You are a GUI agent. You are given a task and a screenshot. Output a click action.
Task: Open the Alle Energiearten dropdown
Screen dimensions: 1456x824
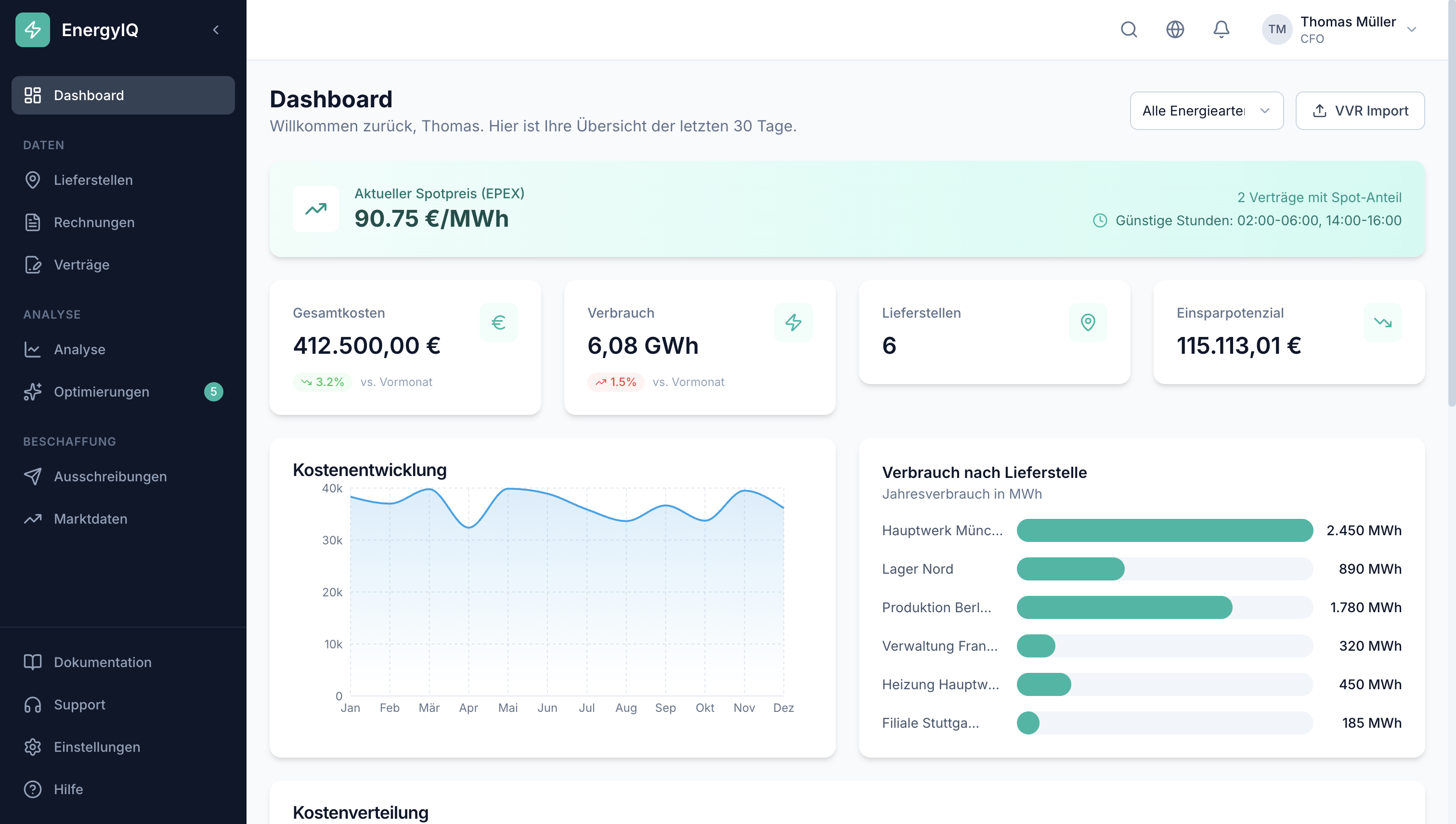(x=1206, y=111)
